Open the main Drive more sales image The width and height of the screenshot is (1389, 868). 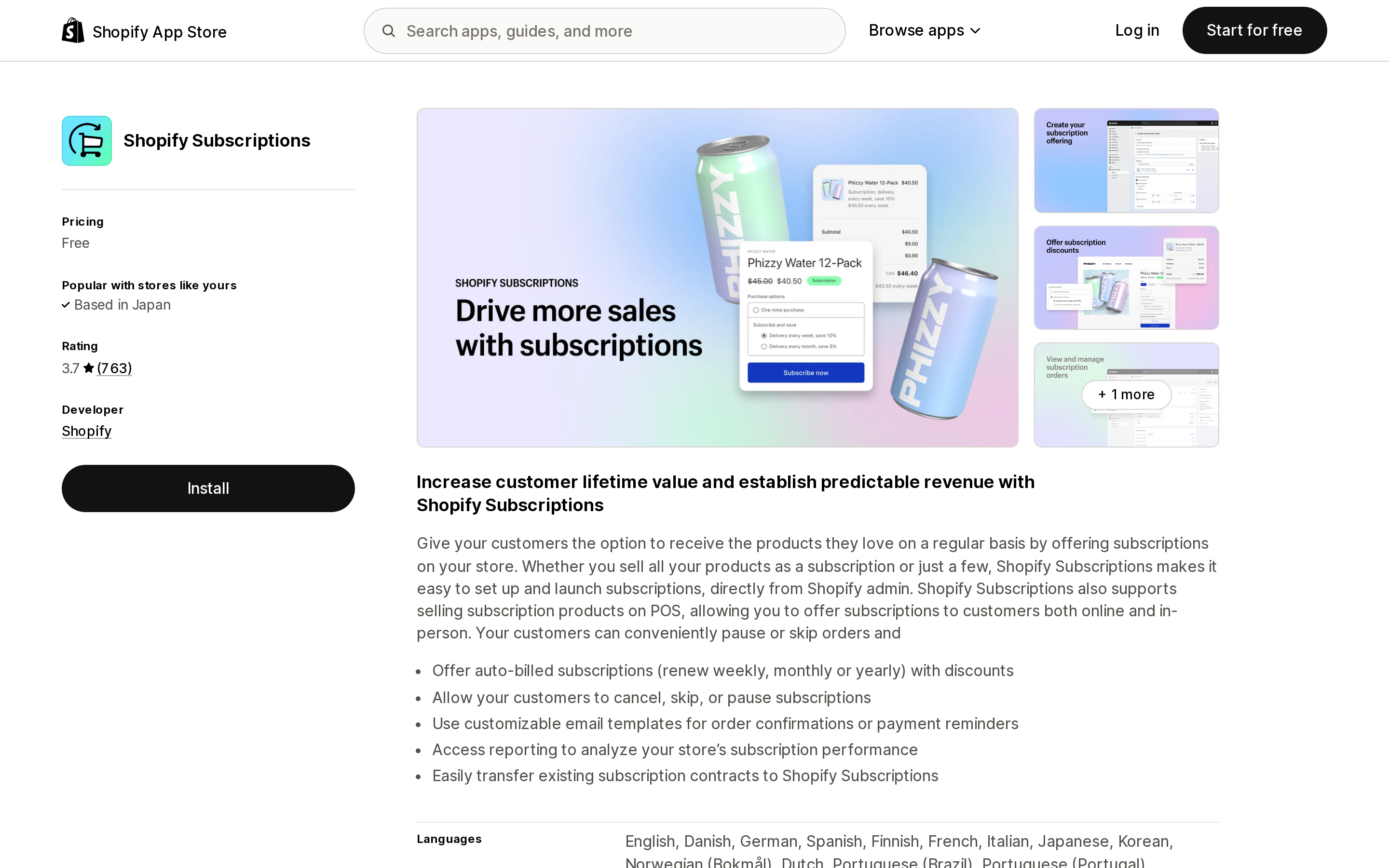point(718,278)
